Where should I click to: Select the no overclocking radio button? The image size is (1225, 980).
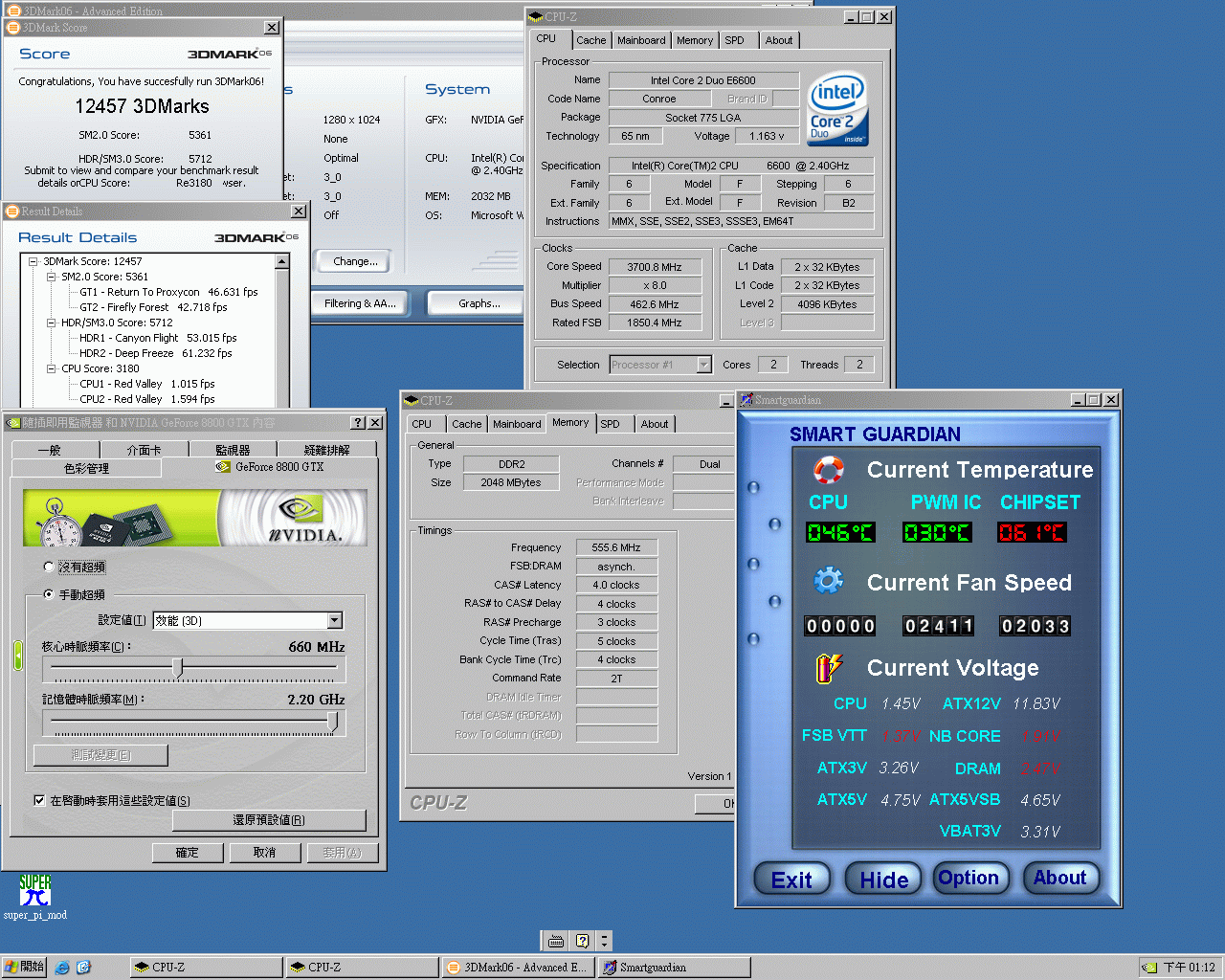coord(49,567)
